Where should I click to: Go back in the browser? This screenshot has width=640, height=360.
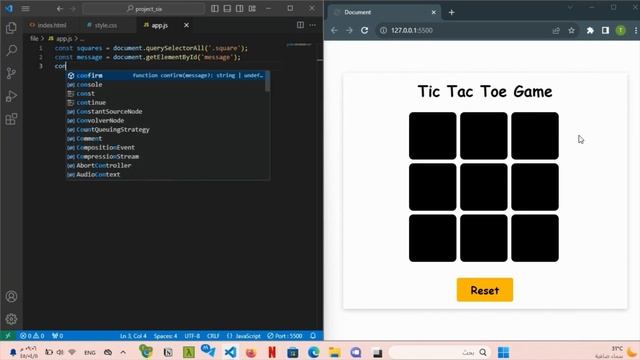coord(334,30)
